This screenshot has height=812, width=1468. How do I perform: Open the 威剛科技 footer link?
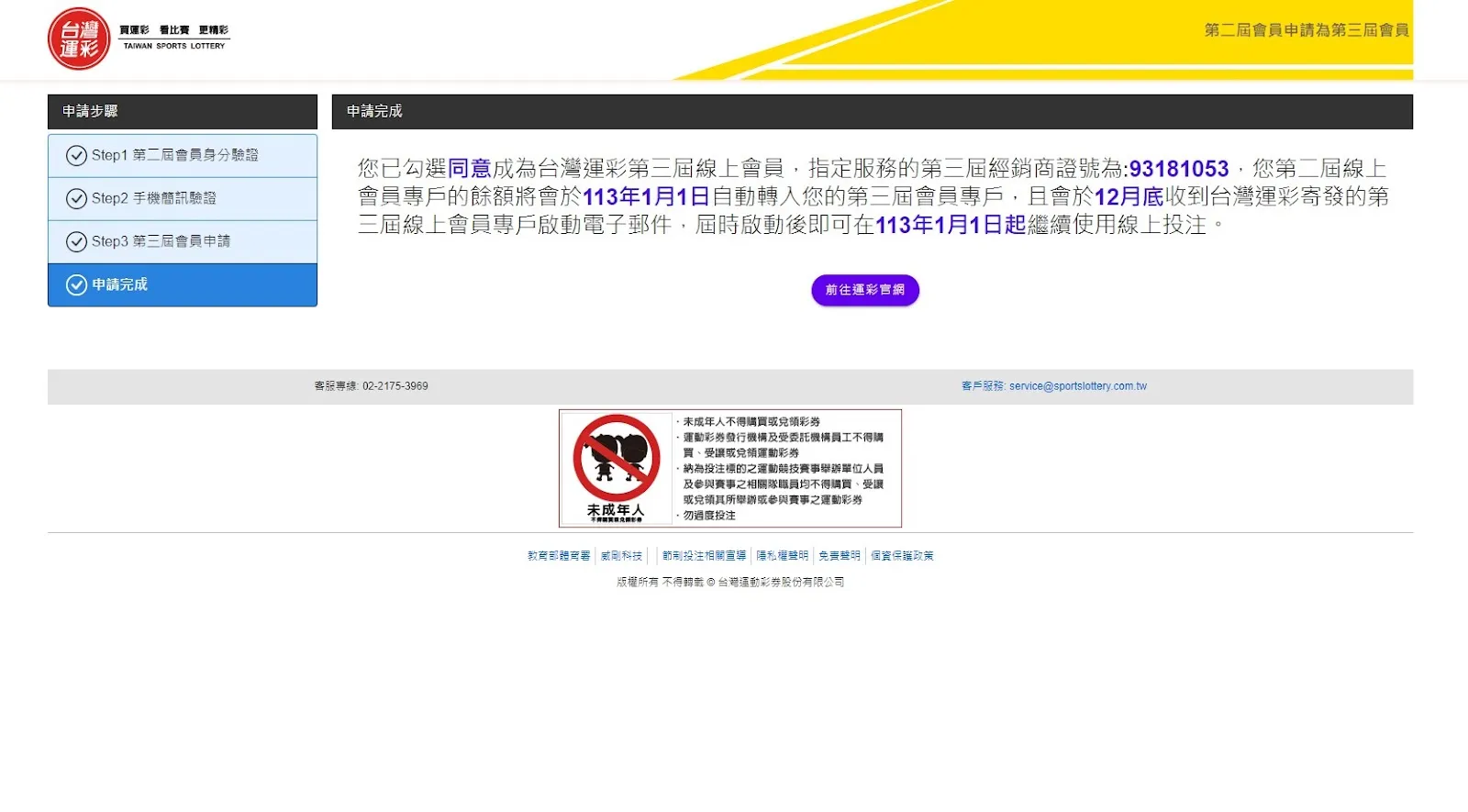click(622, 556)
